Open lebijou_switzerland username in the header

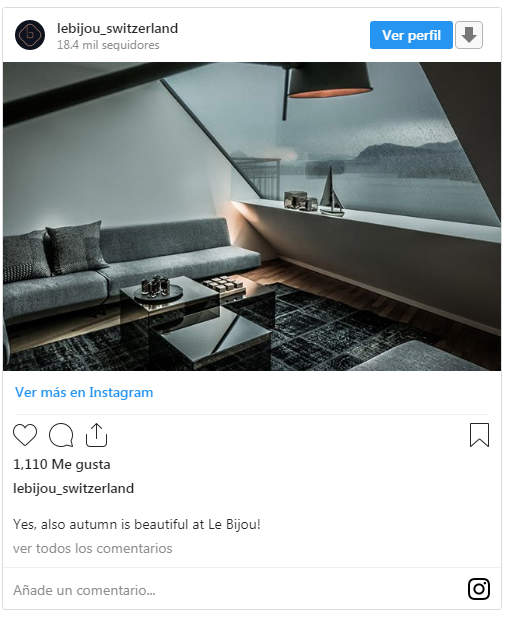point(117,28)
